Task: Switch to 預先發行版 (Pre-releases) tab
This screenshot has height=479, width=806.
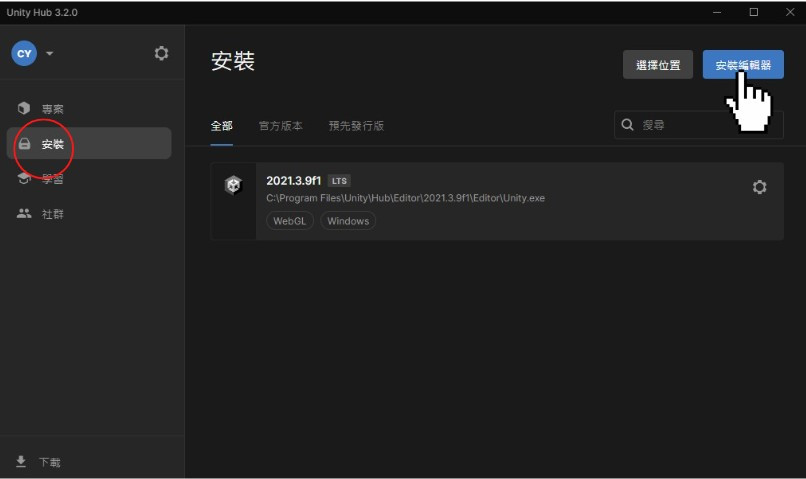Action: pyautogui.click(x=356, y=126)
